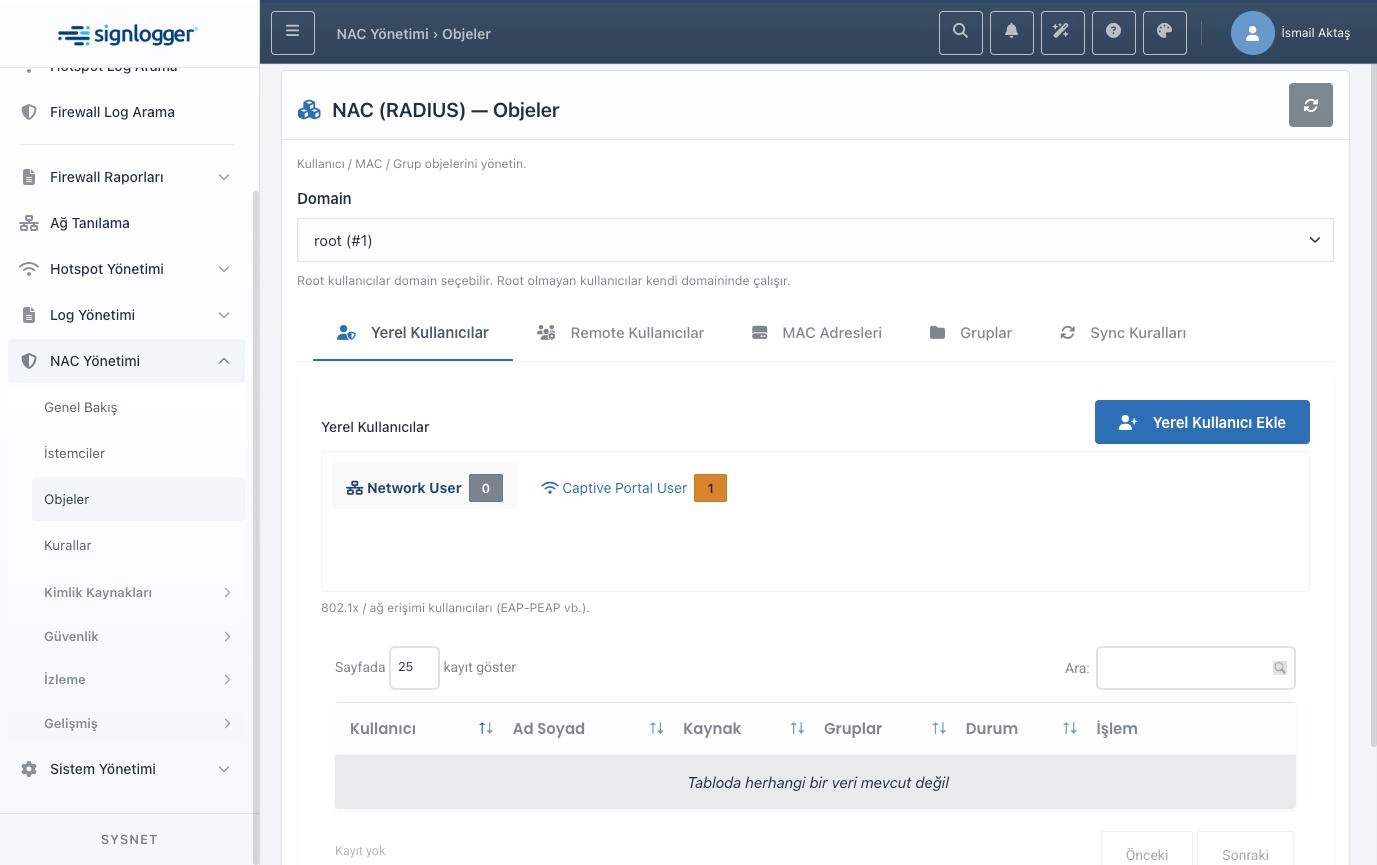Click the magic wand icon

pyautogui.click(x=1063, y=33)
